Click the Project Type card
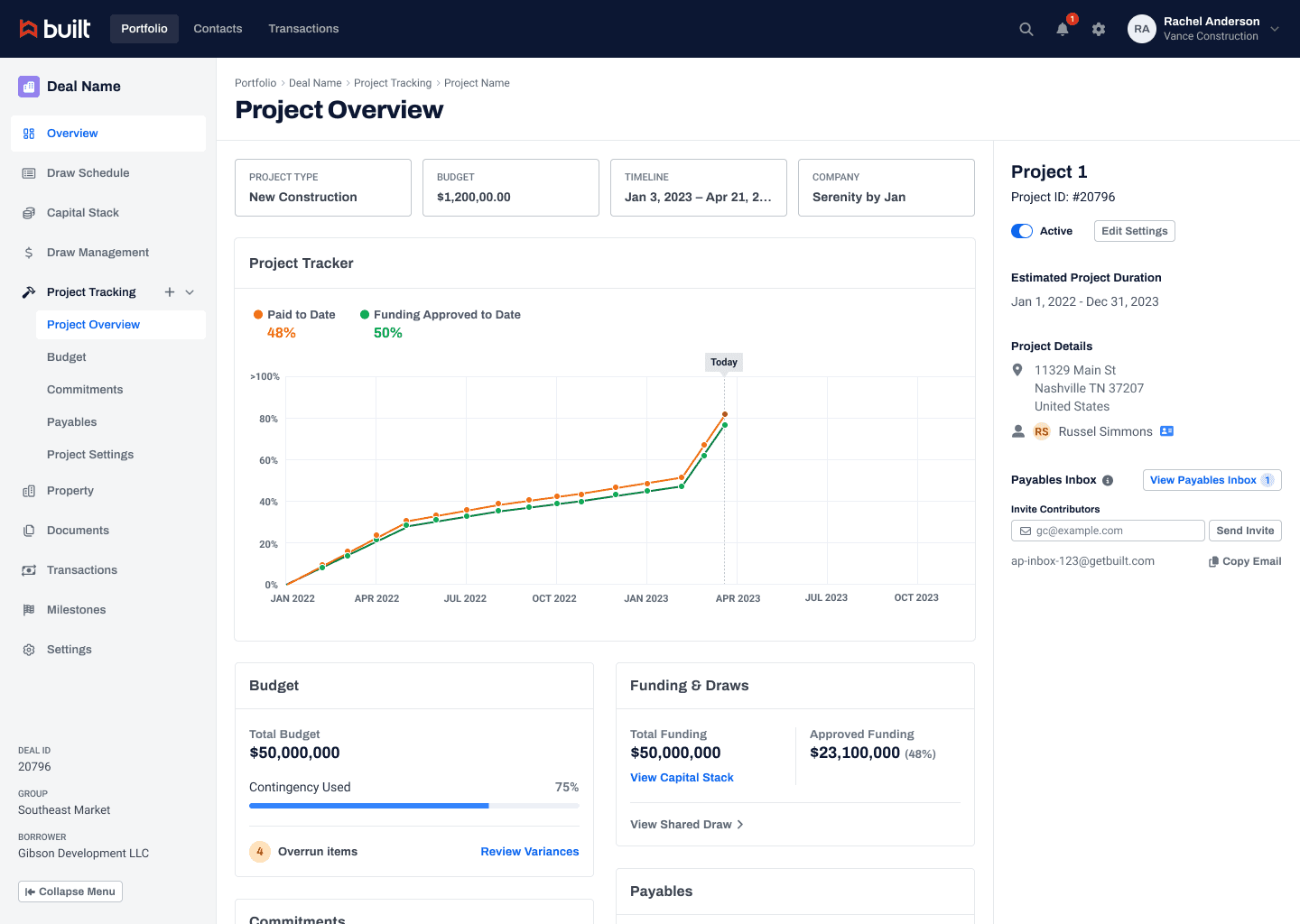 click(323, 188)
